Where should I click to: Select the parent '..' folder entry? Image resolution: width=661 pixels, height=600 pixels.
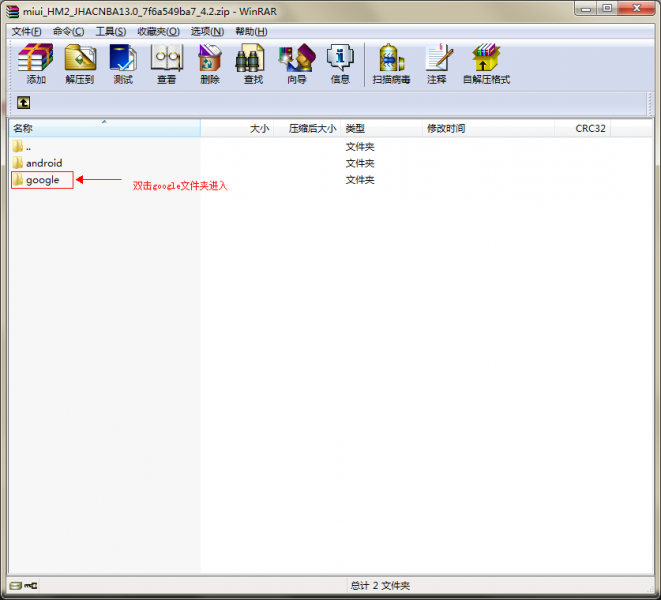coord(21,147)
